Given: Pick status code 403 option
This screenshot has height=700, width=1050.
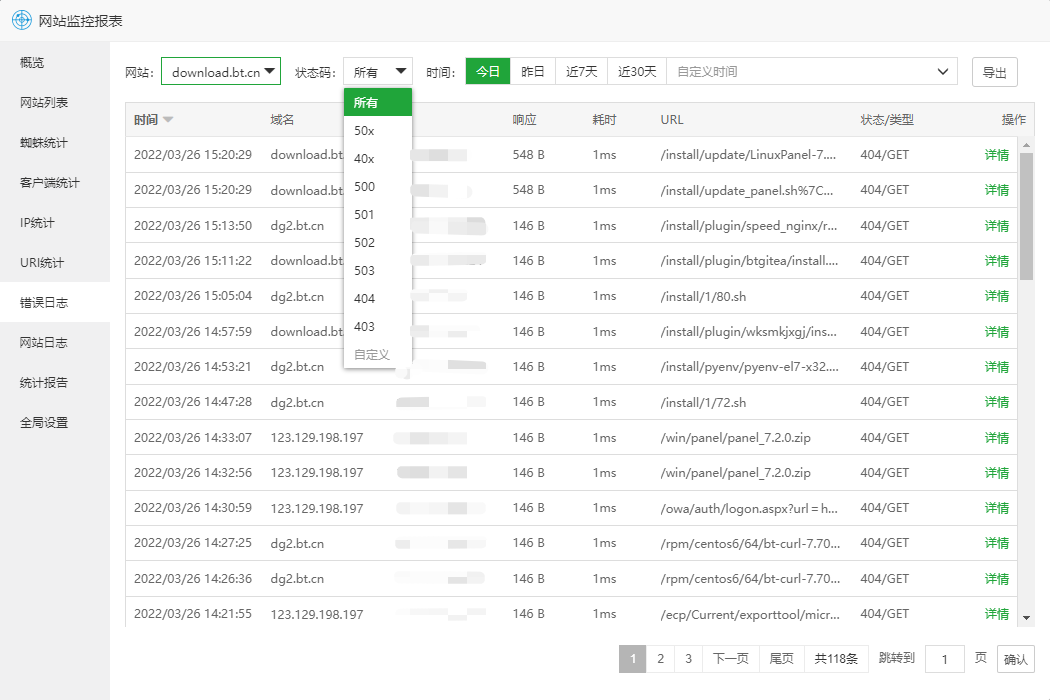Looking at the screenshot, I should 378,327.
